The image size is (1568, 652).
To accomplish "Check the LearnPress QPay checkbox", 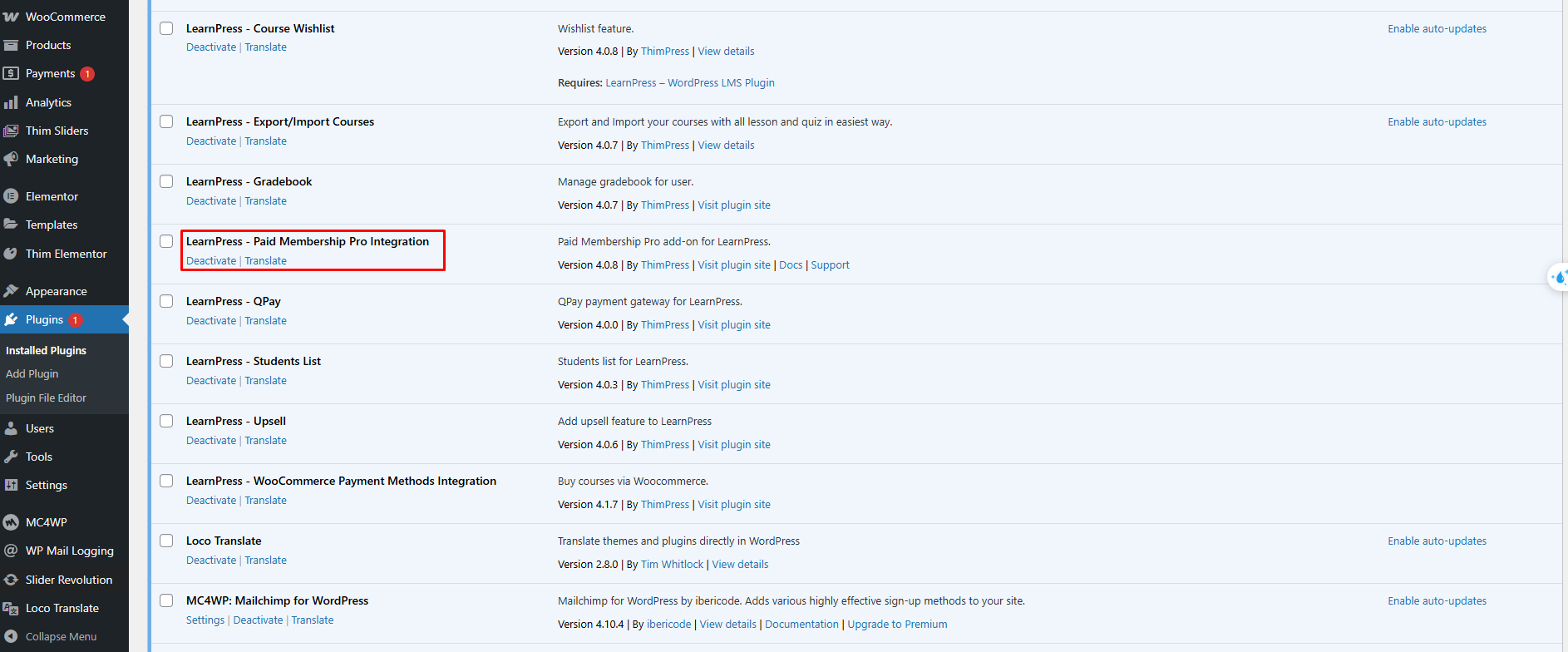I will tap(166, 301).
